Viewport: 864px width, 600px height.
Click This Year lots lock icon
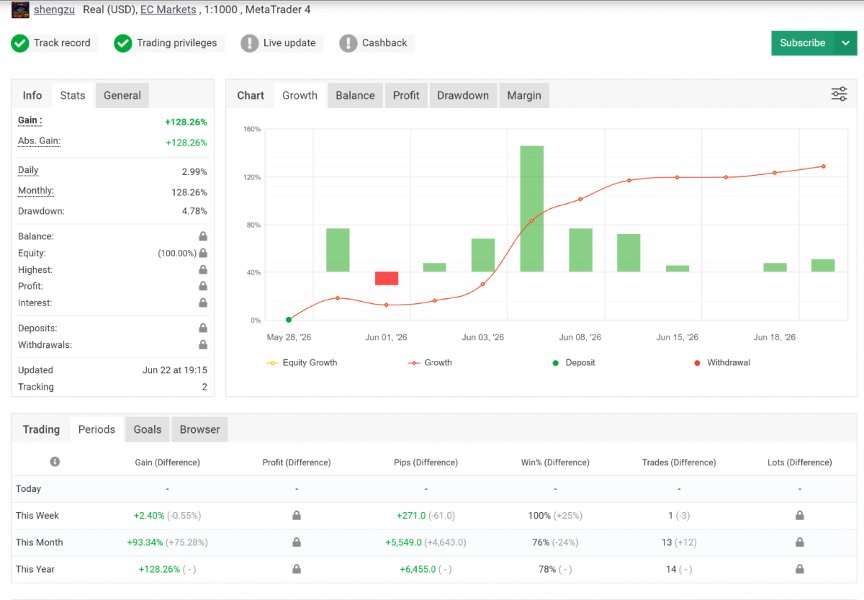click(x=800, y=569)
